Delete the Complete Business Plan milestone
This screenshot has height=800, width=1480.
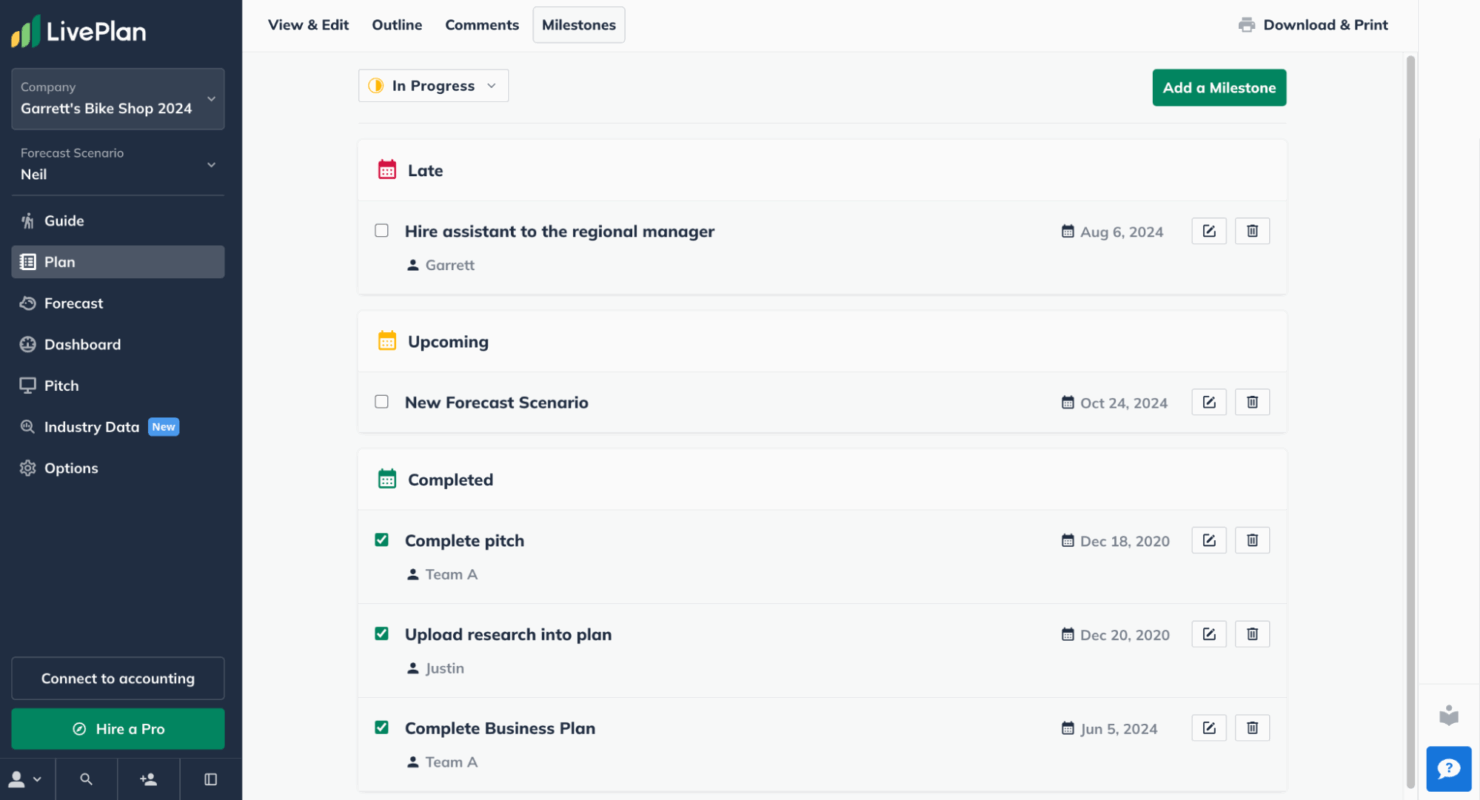pos(1252,728)
